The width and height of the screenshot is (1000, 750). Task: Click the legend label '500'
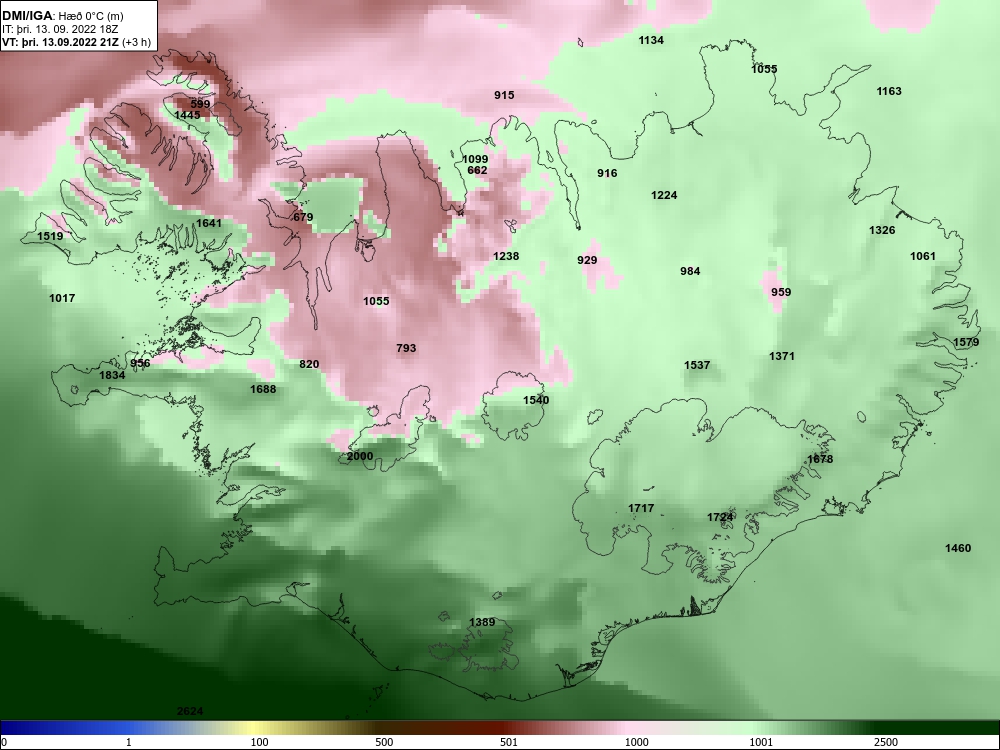tap(385, 742)
